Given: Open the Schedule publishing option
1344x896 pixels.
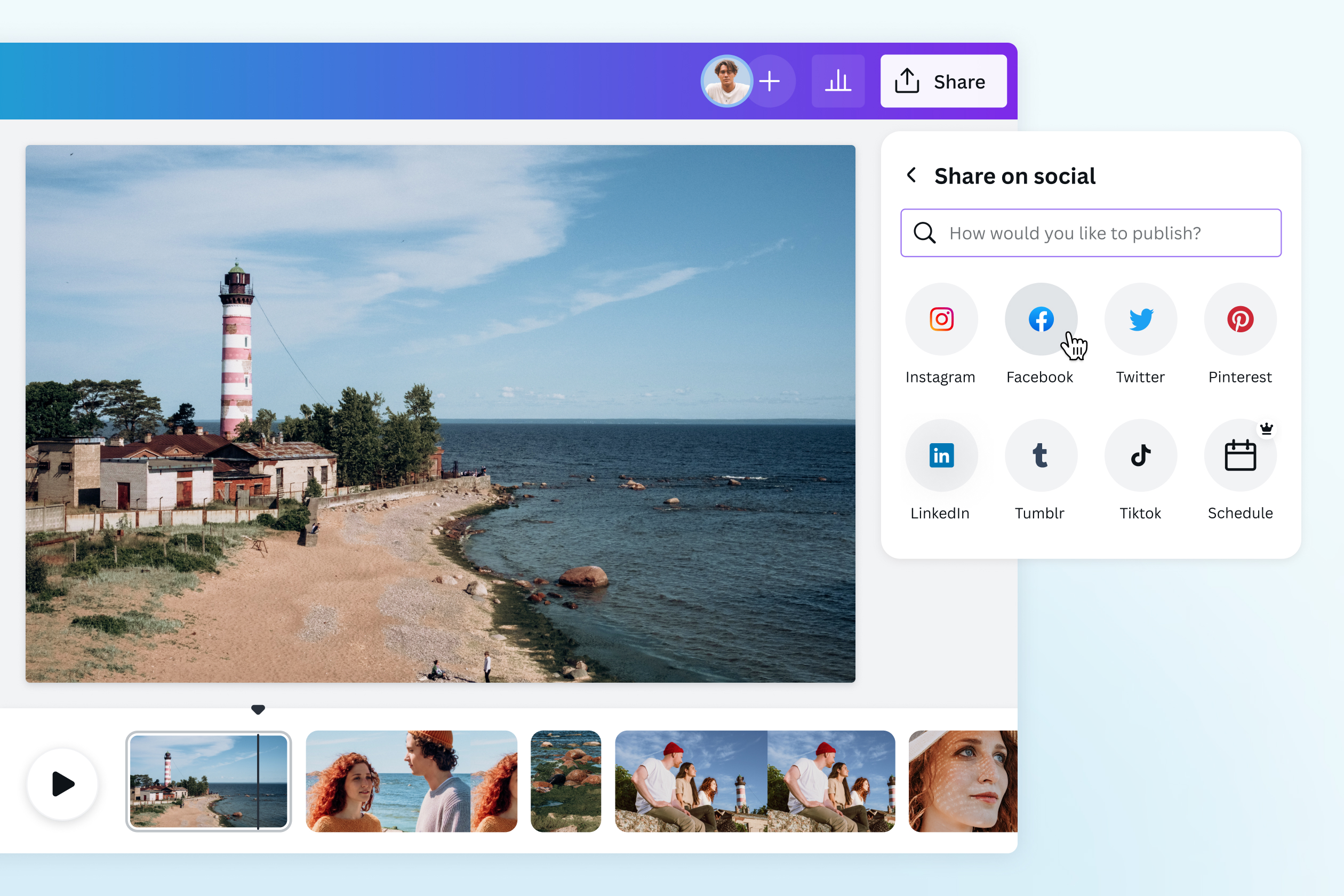Looking at the screenshot, I should [x=1240, y=455].
